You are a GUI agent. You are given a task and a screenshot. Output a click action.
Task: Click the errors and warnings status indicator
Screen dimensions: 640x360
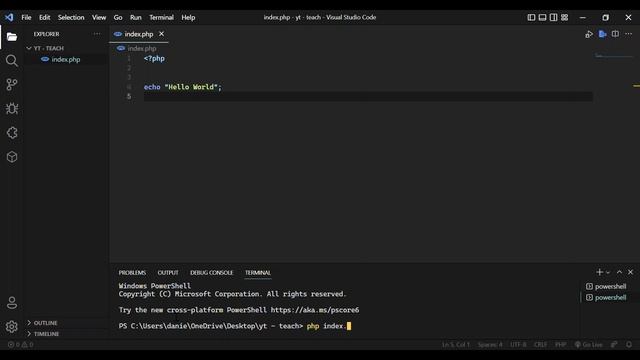tap(20, 344)
